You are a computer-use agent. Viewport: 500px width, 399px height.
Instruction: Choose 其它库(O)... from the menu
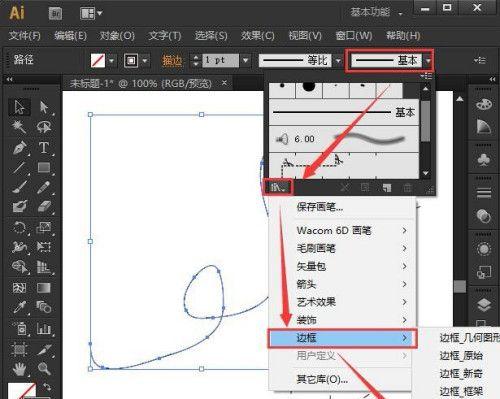point(322,379)
